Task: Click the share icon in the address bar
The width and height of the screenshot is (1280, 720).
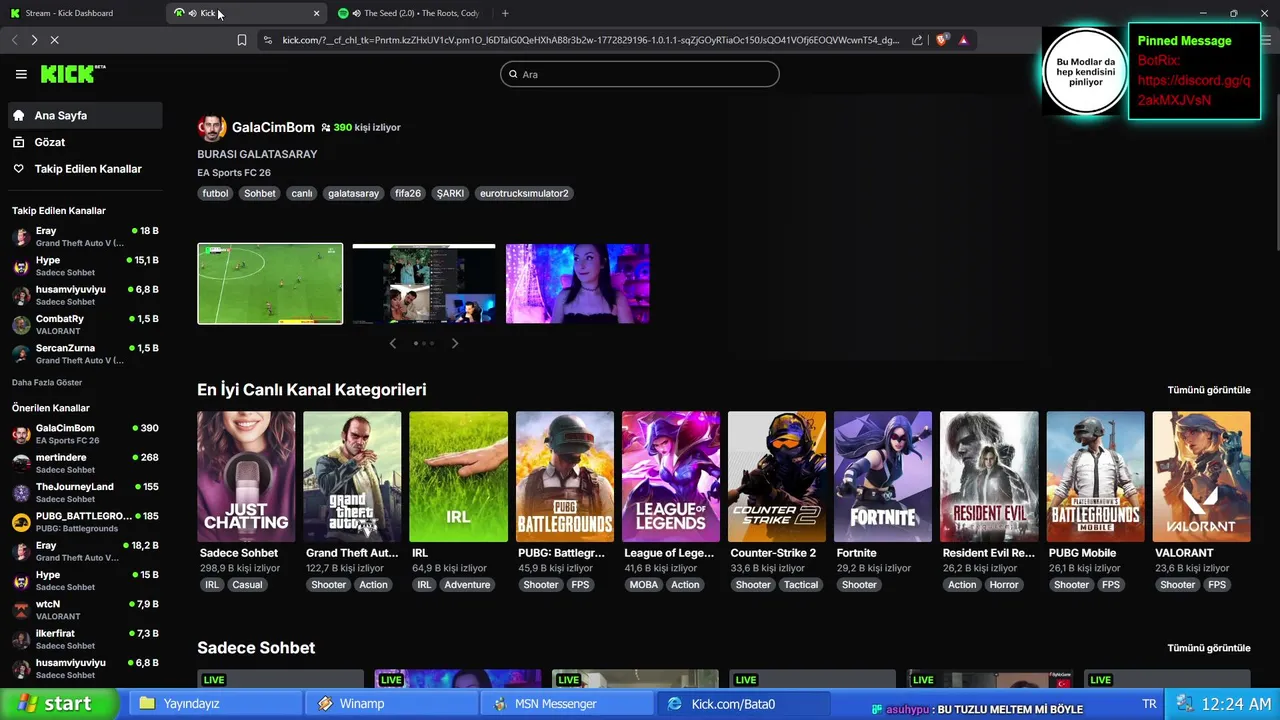Action: (917, 40)
